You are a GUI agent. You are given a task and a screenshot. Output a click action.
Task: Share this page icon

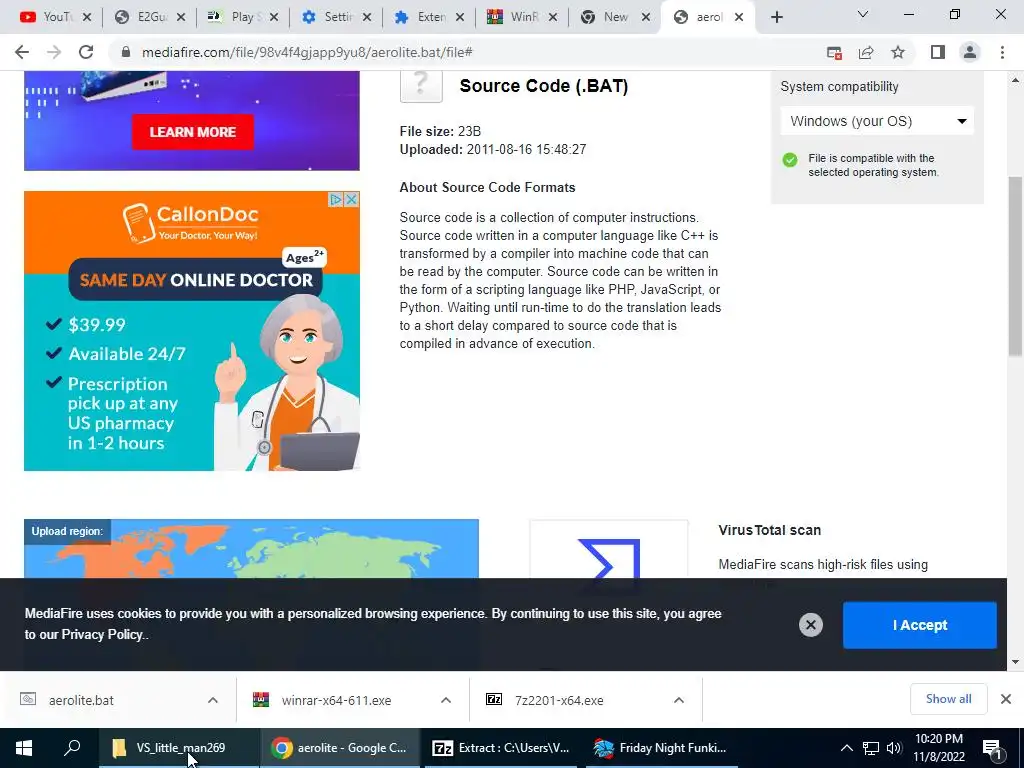tap(866, 52)
